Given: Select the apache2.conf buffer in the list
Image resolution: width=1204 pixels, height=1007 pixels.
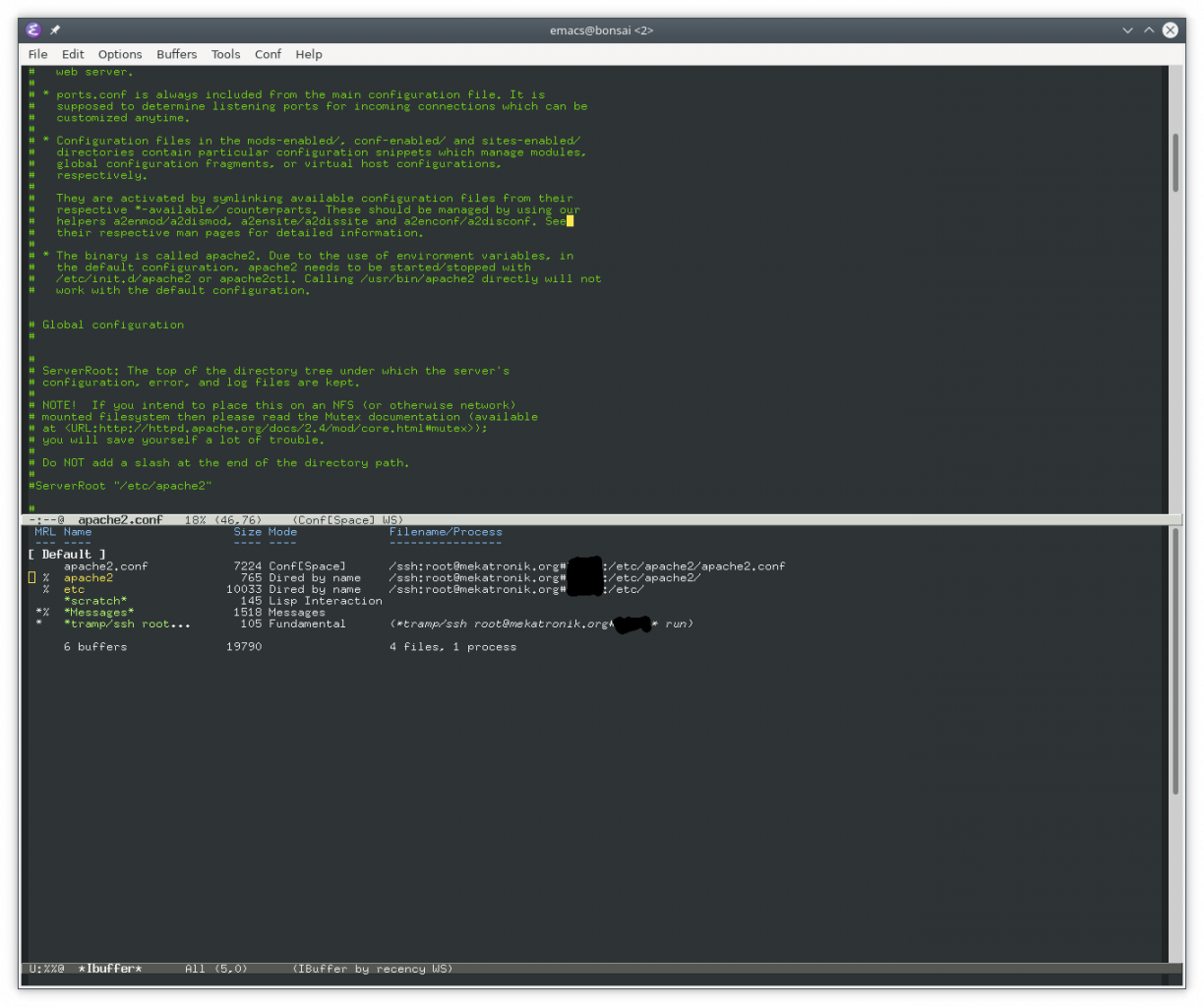Looking at the screenshot, I should [x=105, y=566].
